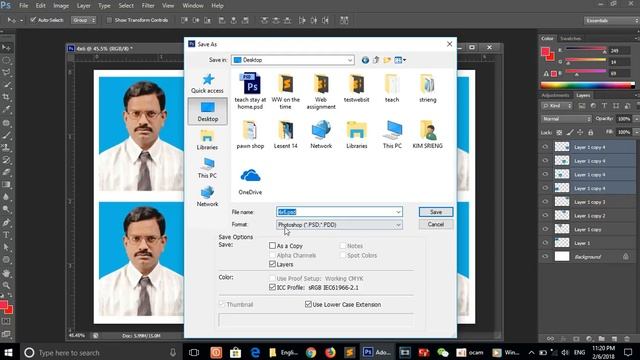This screenshot has width=640, height=360.
Task: Create a new folder in Save As dialog
Action: (x=387, y=60)
